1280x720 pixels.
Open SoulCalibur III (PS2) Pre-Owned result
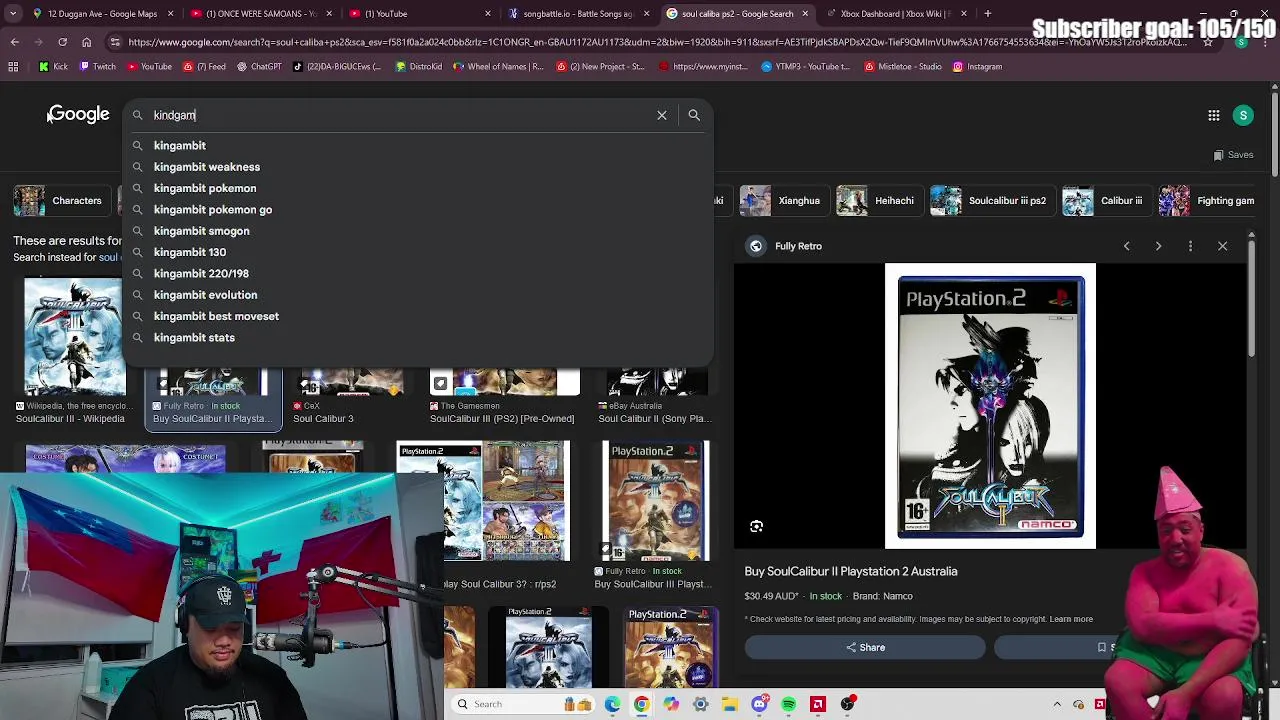[x=504, y=397]
